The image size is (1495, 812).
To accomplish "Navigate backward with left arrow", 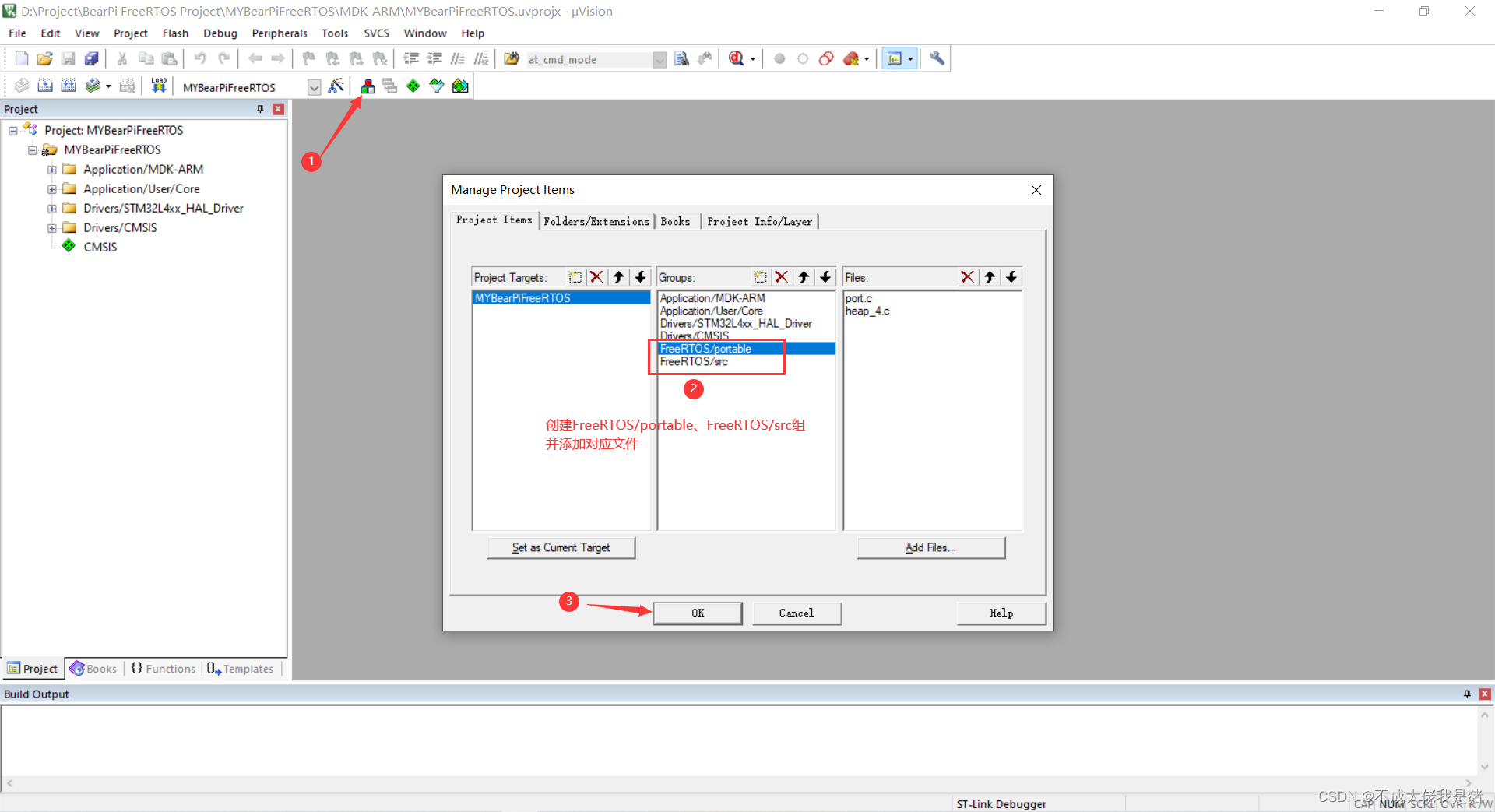I will 255,58.
